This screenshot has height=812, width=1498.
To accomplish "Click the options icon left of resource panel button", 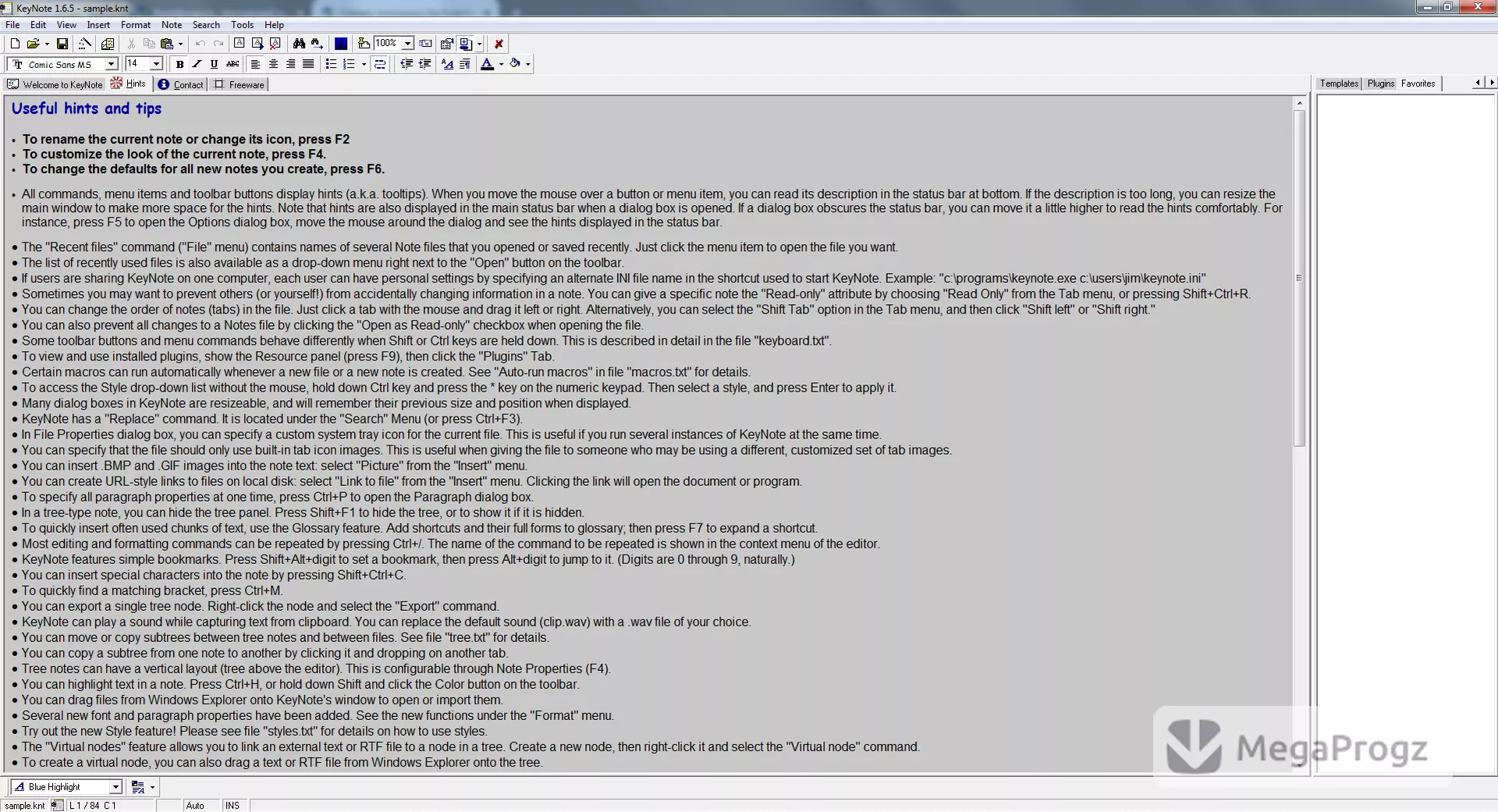I will [x=447, y=44].
